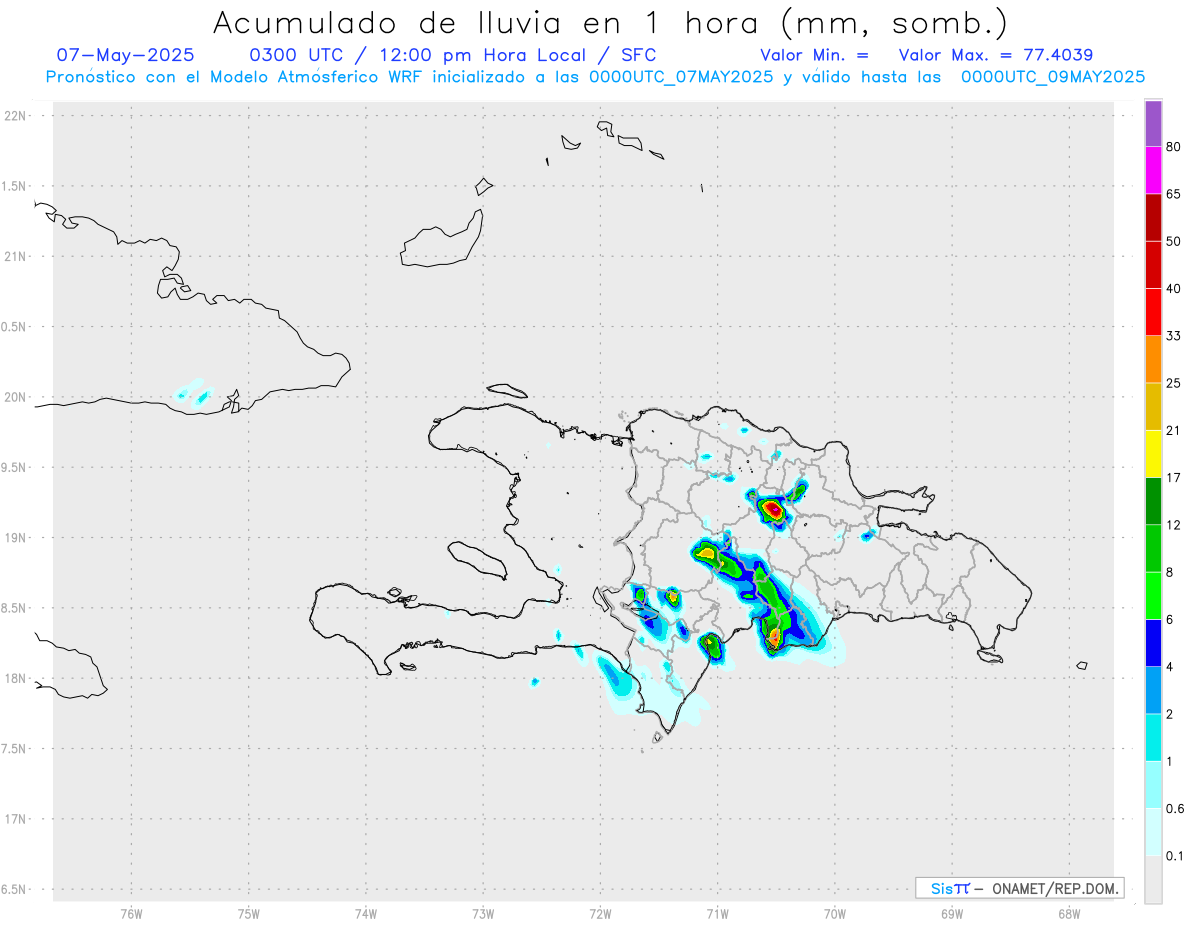Click the '20N' latitude label

[15, 397]
